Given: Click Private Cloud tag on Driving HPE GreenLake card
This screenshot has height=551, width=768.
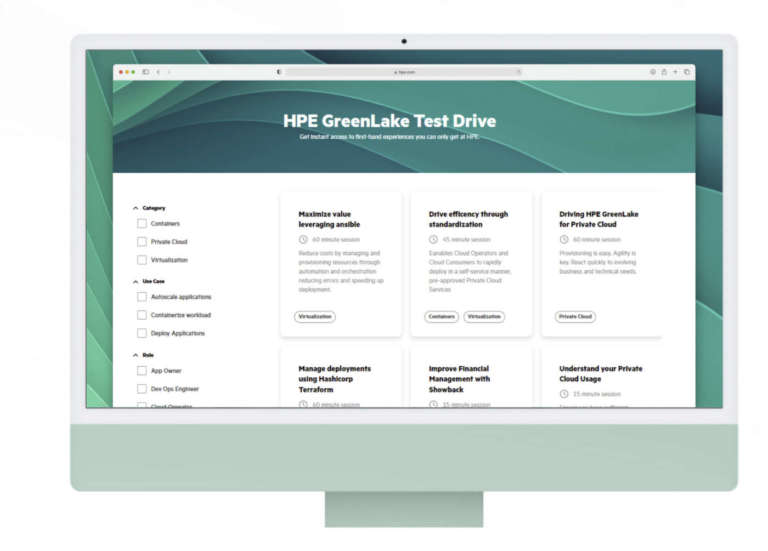Looking at the screenshot, I should pos(576,316).
